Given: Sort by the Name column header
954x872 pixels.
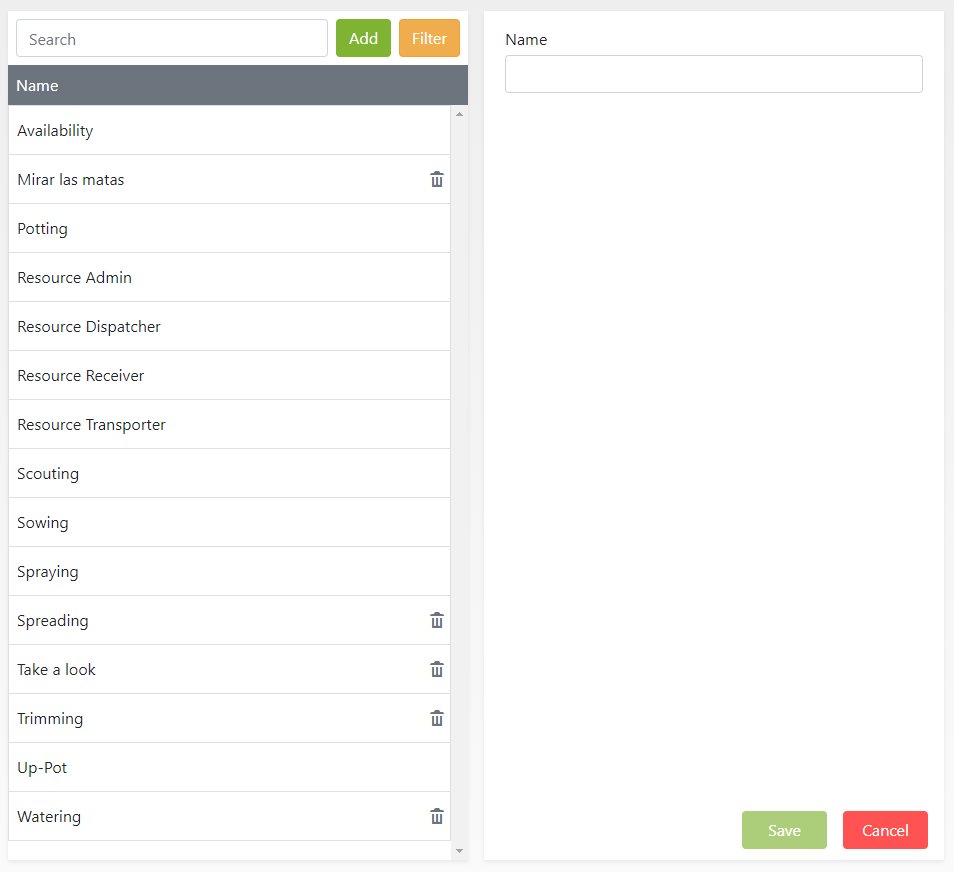Looking at the screenshot, I should coord(38,86).
